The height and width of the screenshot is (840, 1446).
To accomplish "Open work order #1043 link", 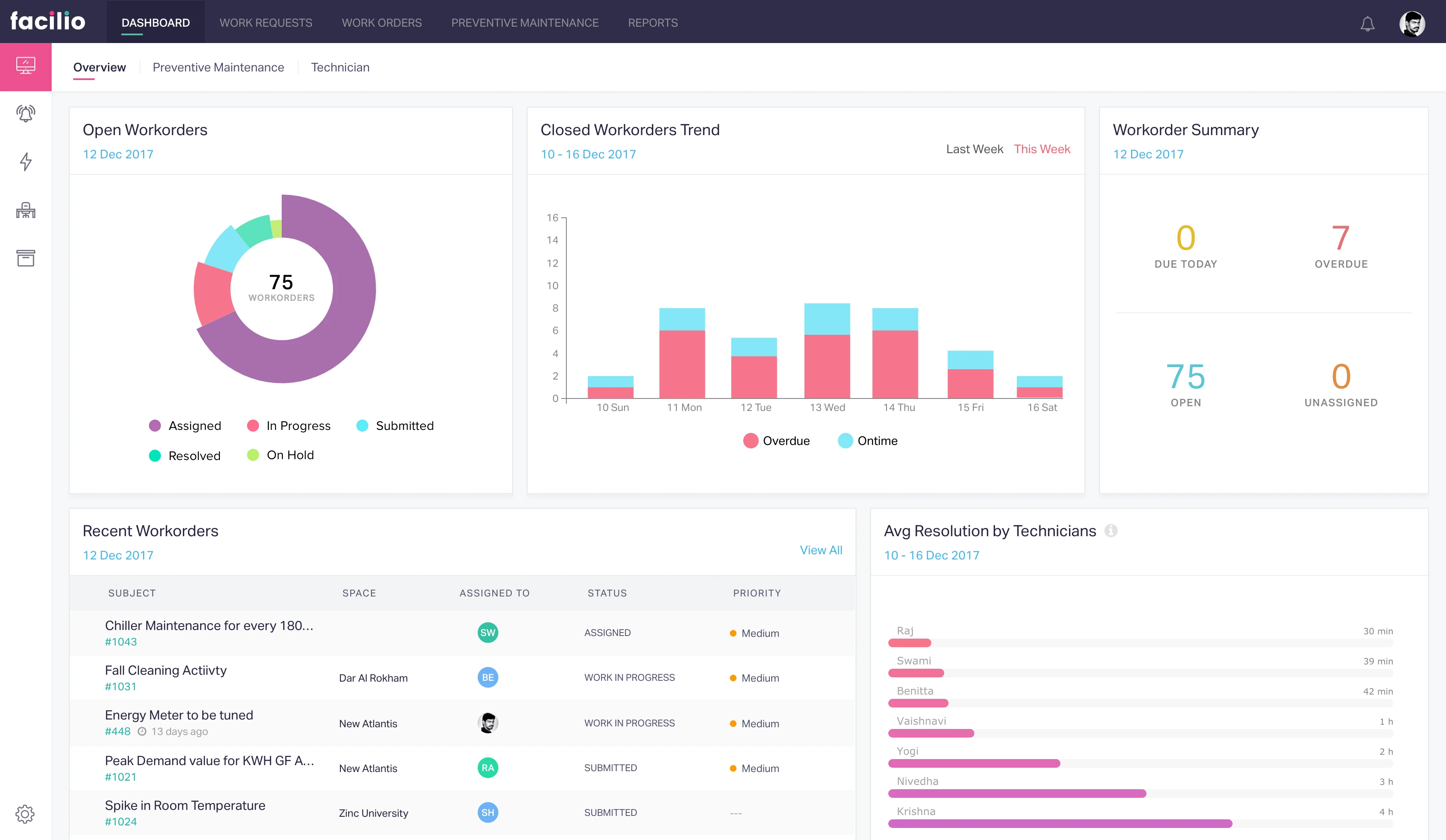I will coord(120,642).
